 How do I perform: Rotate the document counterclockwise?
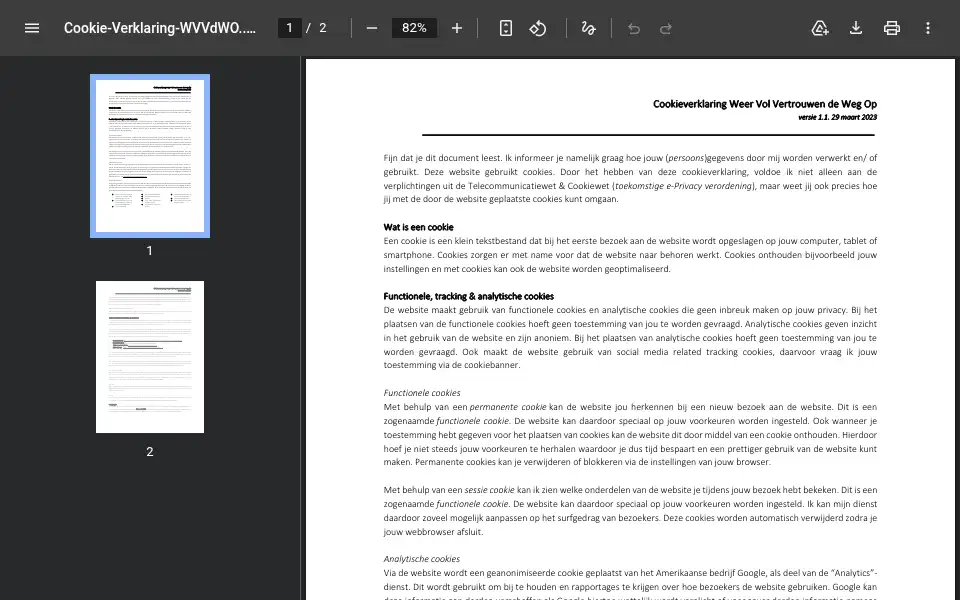(x=538, y=28)
